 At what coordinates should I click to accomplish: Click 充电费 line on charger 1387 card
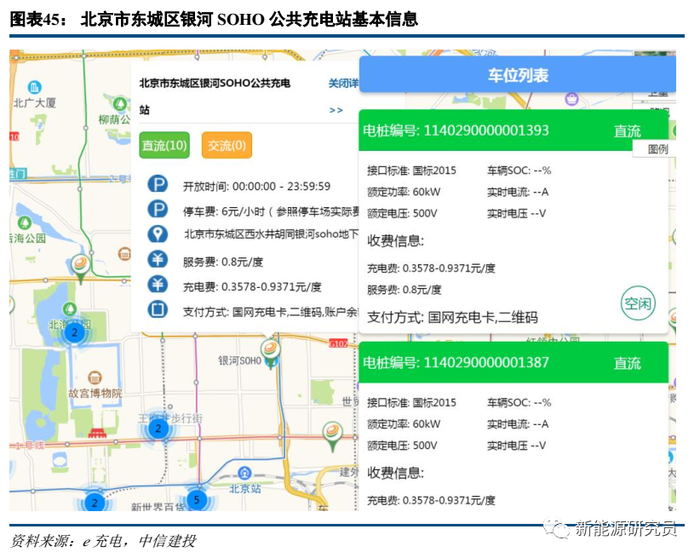click(x=431, y=501)
